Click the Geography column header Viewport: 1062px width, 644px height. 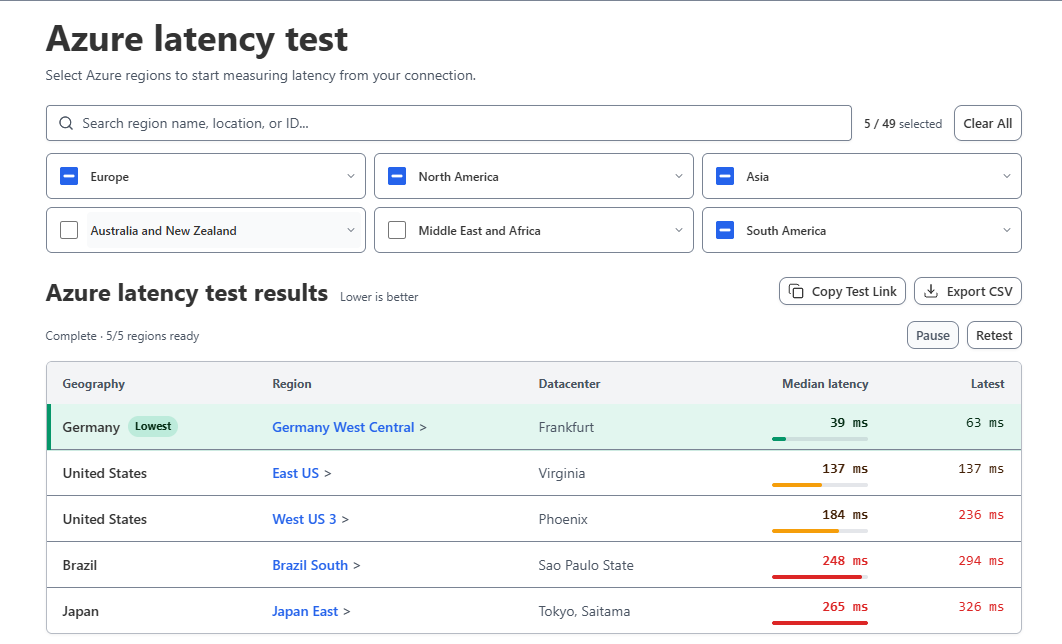(93, 384)
